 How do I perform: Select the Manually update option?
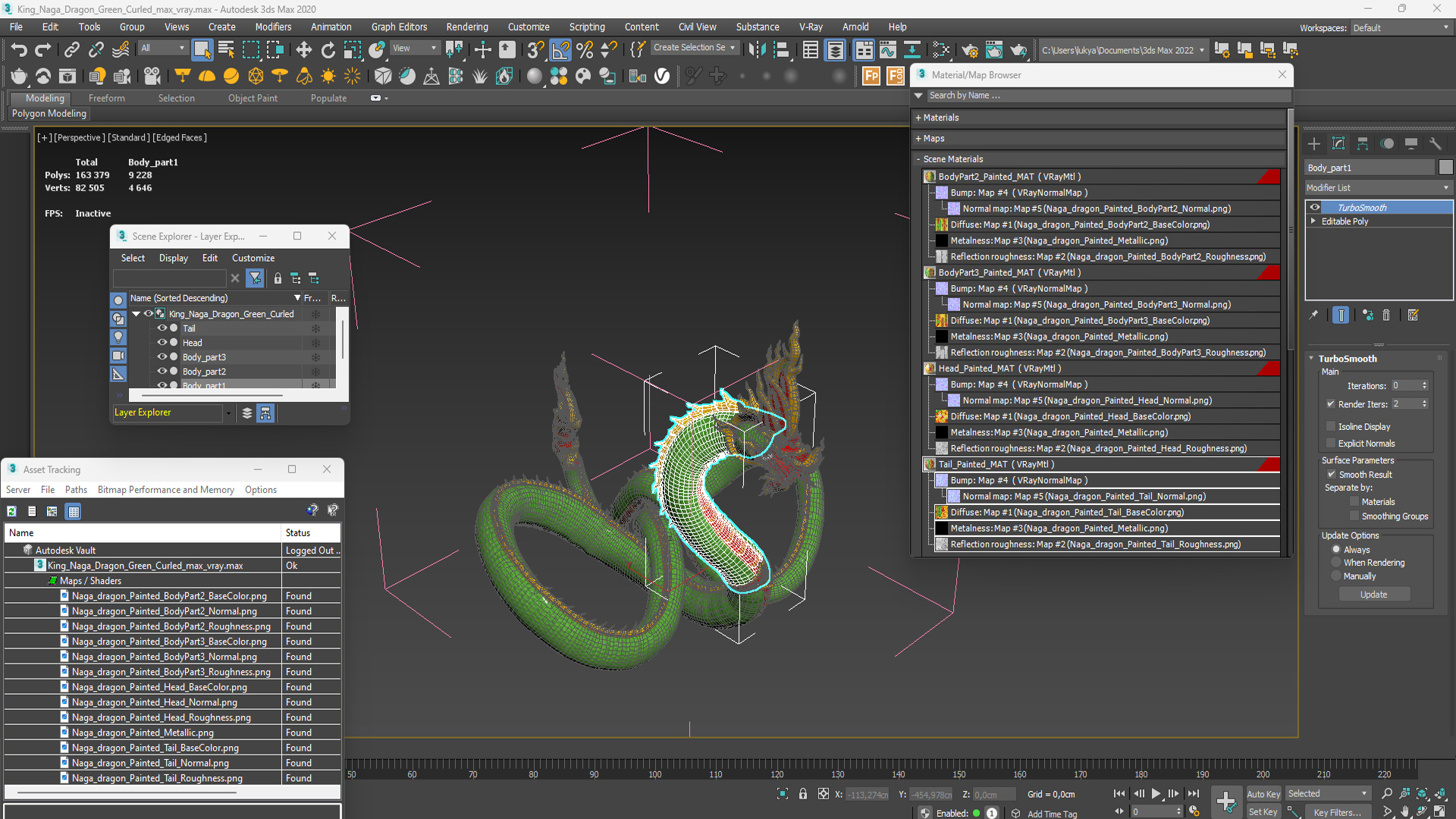(1336, 576)
